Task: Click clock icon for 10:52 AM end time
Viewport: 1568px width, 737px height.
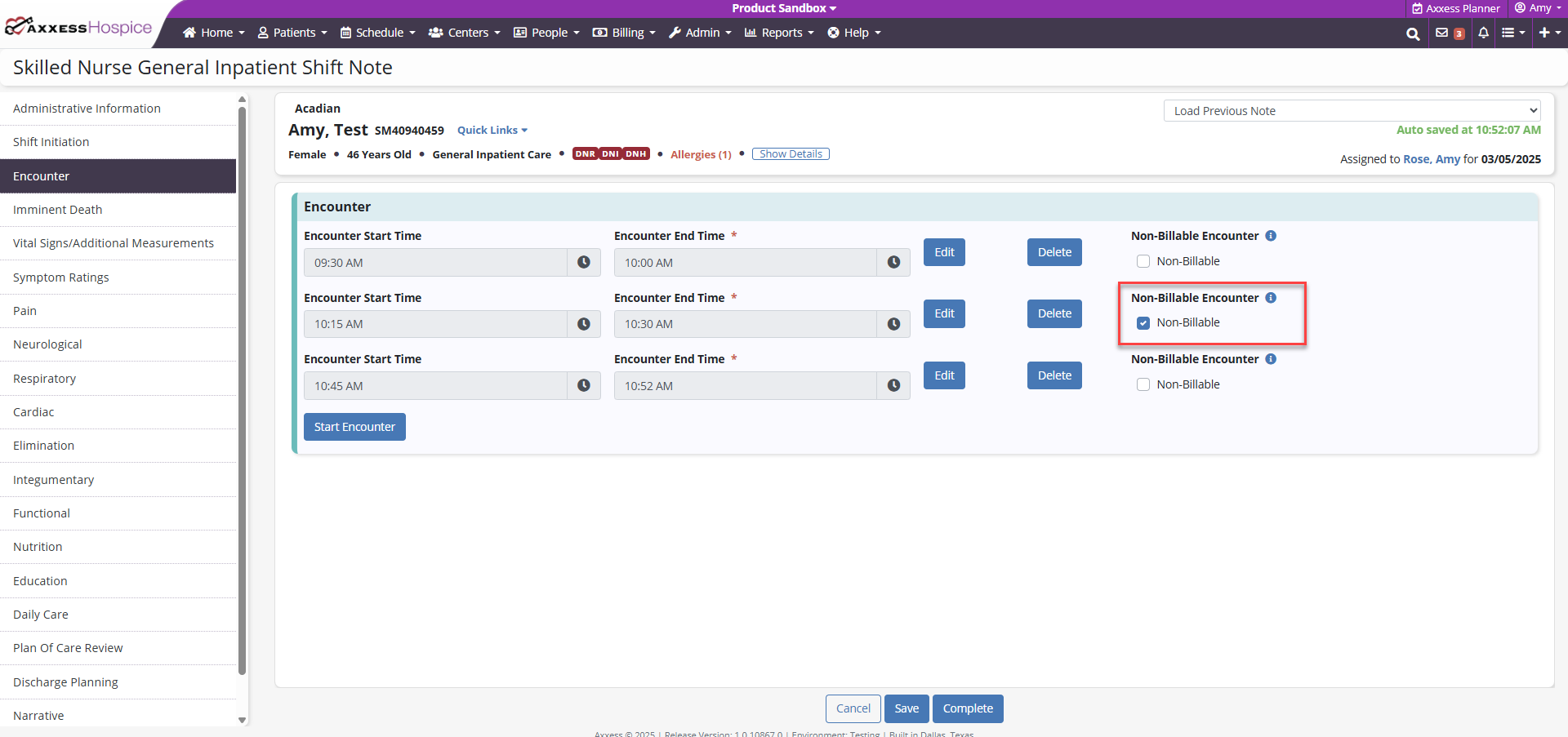Action: tap(893, 386)
